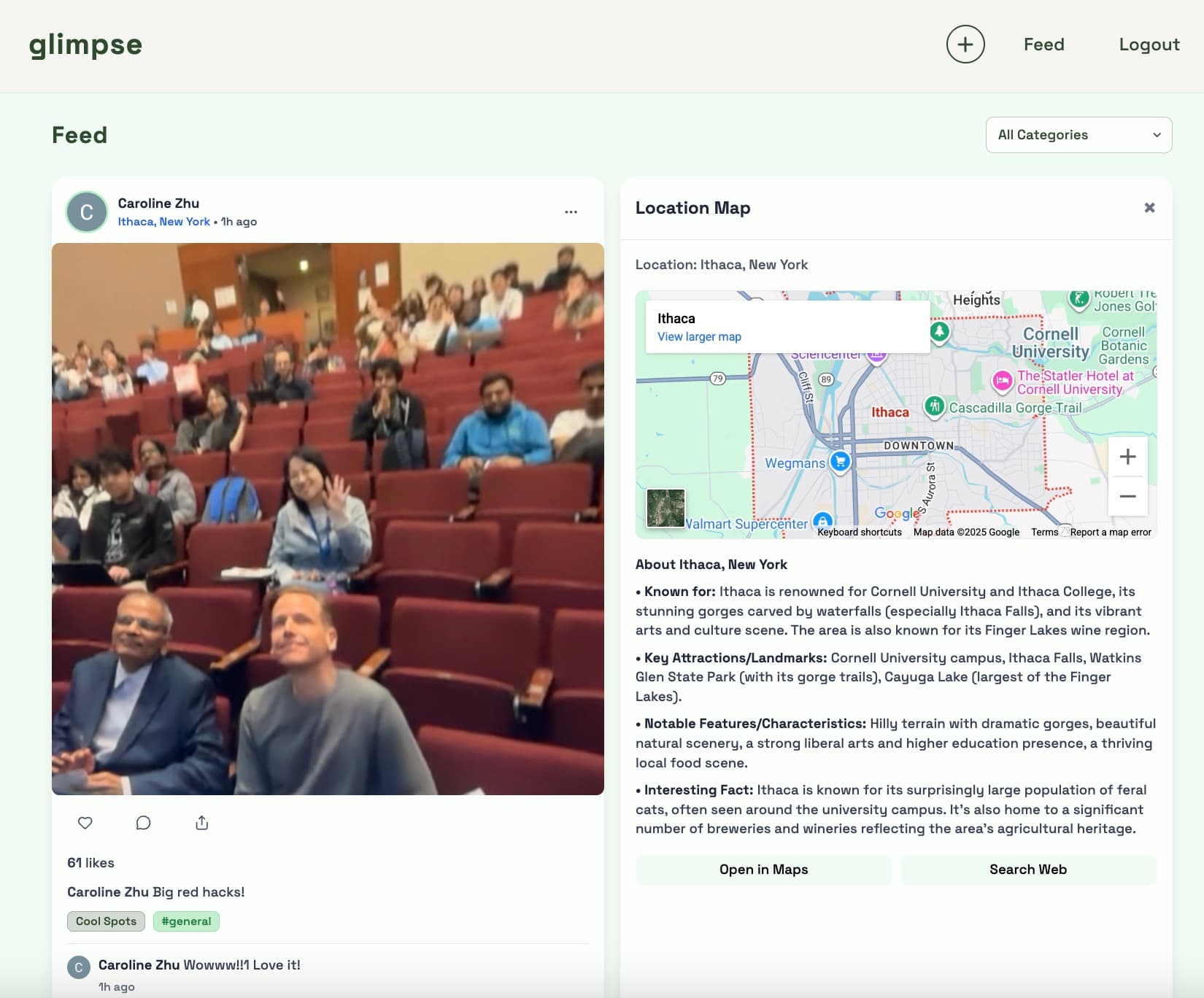This screenshot has height=998, width=1204.
Task: Click the green park marker near Ithaca popup
Action: [940, 331]
